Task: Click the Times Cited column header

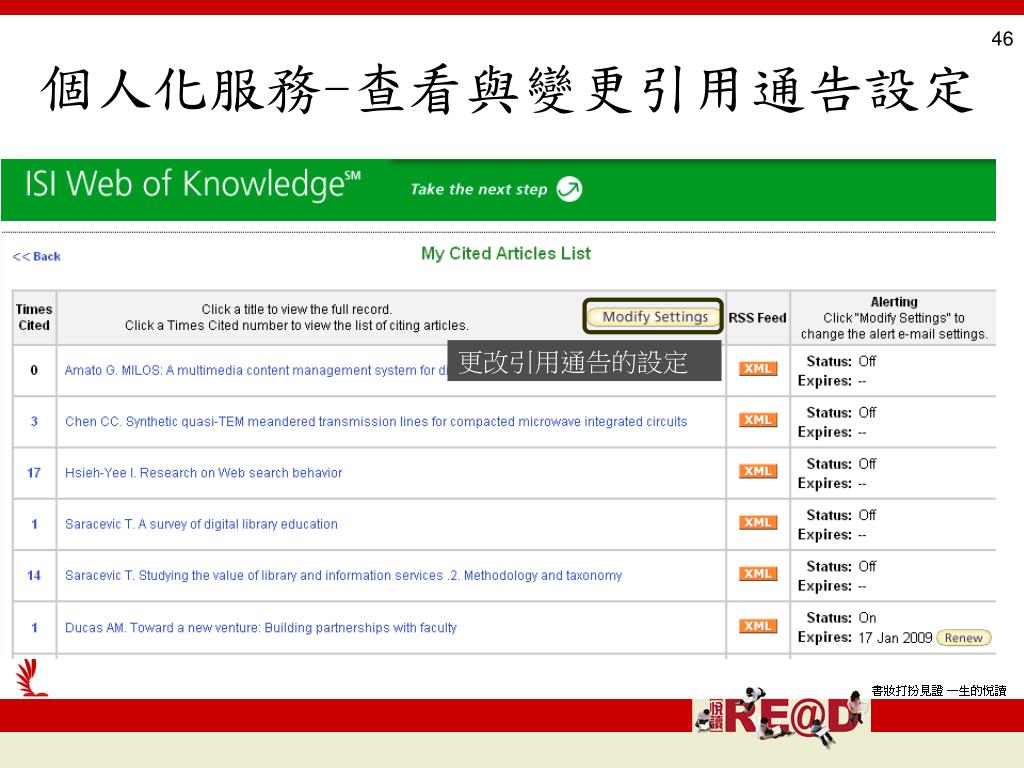Action: pyautogui.click(x=34, y=317)
